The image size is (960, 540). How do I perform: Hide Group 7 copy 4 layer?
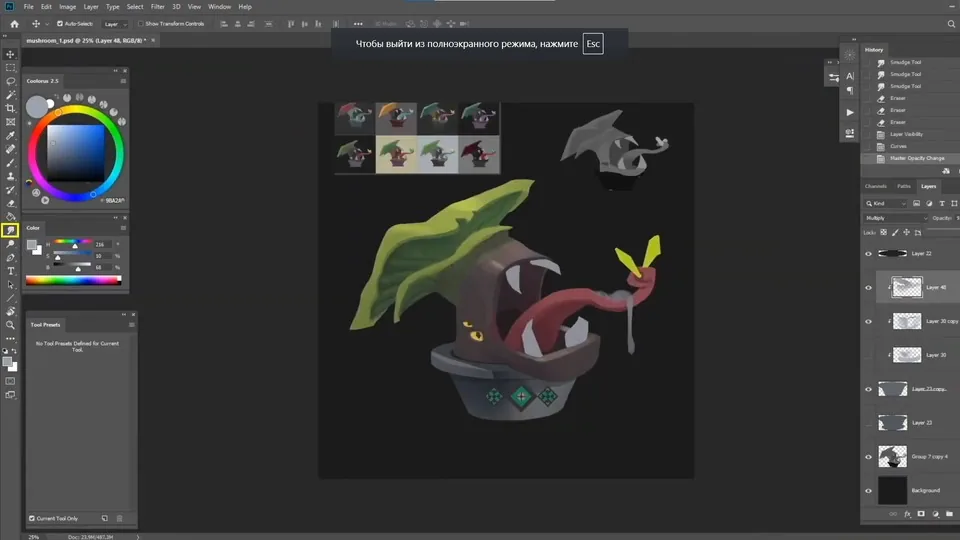tap(868, 457)
